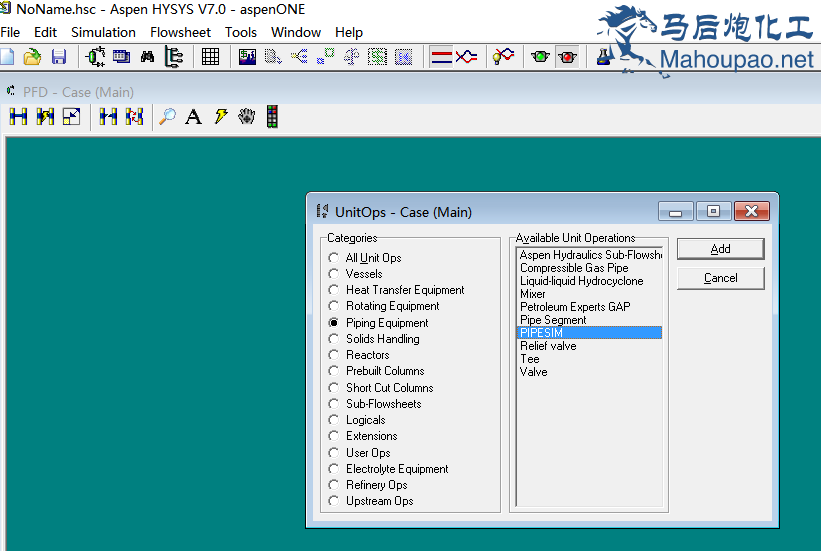This screenshot has width=821, height=551.
Task: Open the Tools menu
Action: tap(241, 32)
